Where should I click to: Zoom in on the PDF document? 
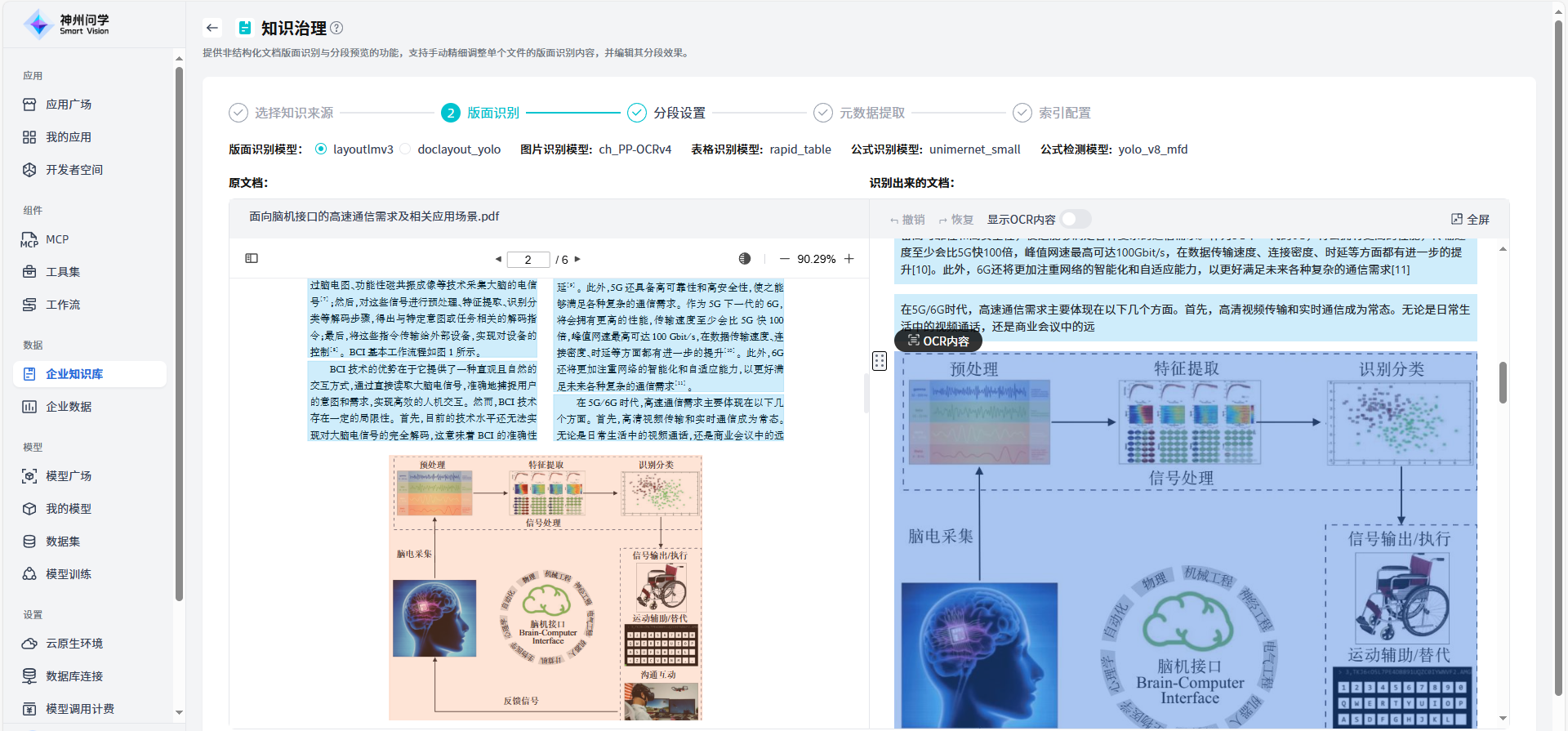click(x=849, y=259)
